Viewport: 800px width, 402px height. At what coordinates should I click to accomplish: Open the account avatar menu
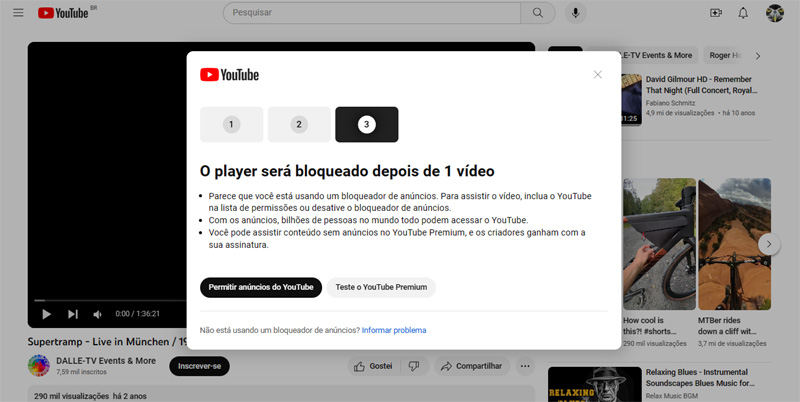pyautogui.click(x=774, y=13)
